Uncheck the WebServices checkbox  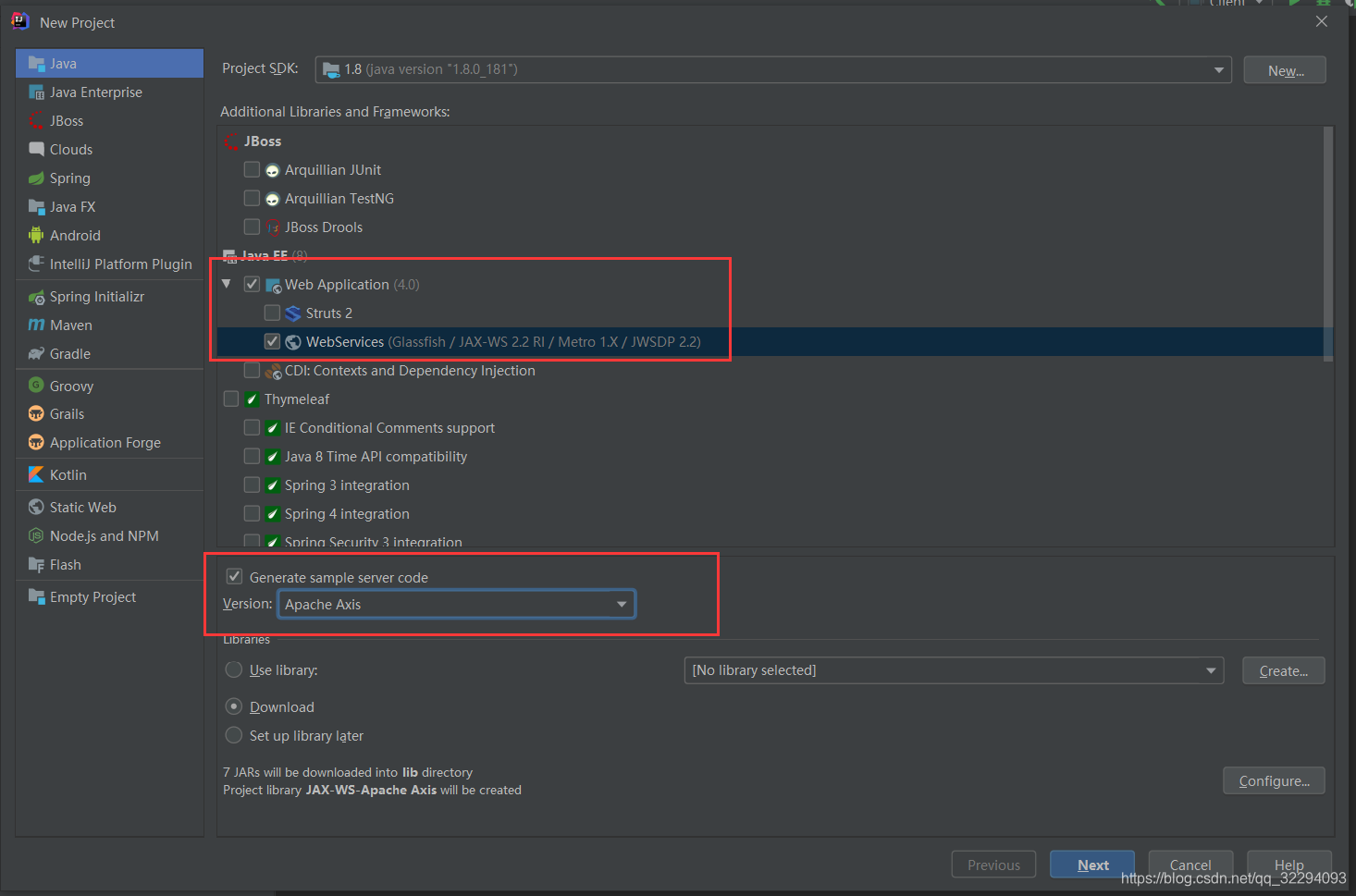272,342
